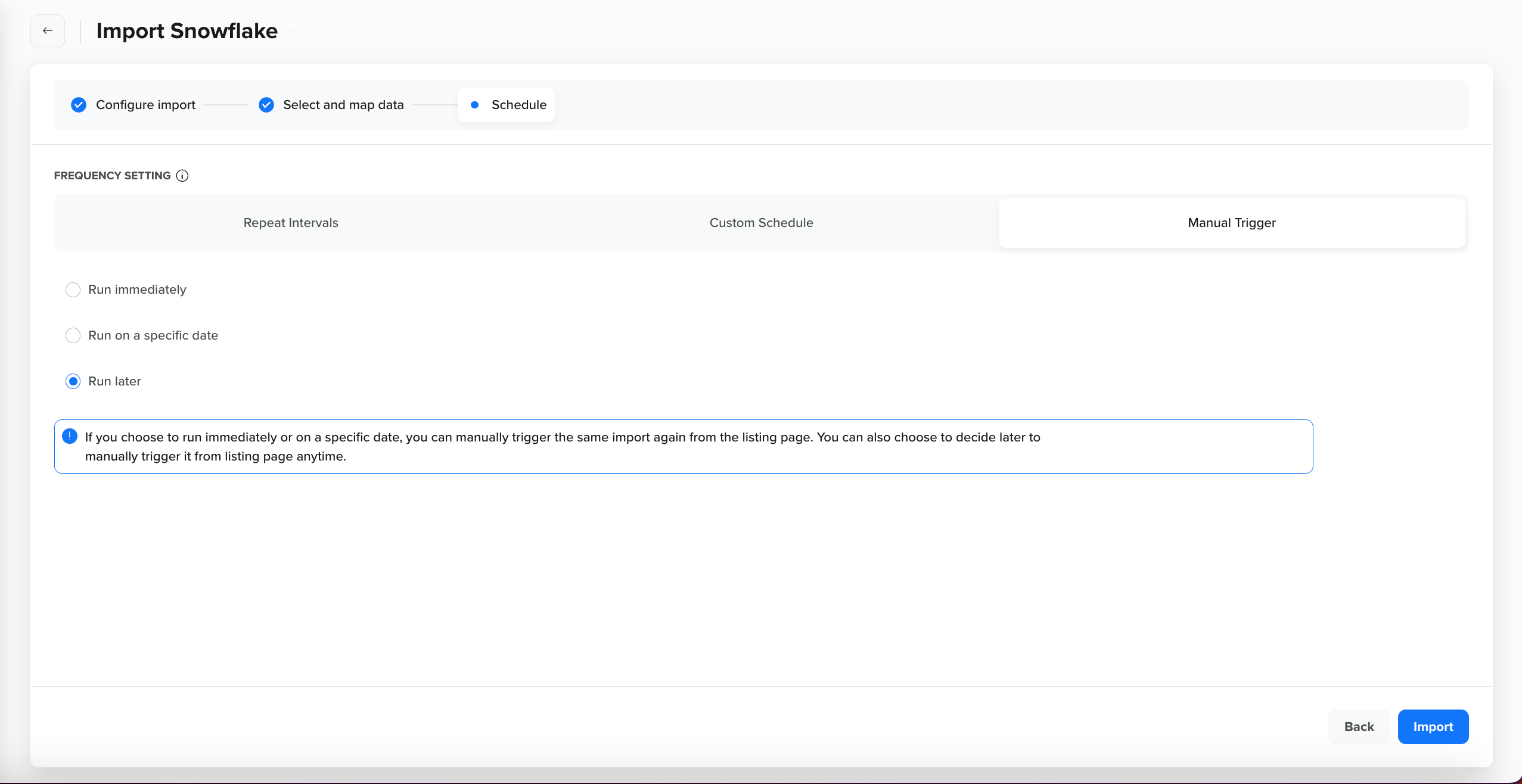Screen dimensions: 1522x784
Task: Select the Run on a specific date option
Action: (73, 335)
